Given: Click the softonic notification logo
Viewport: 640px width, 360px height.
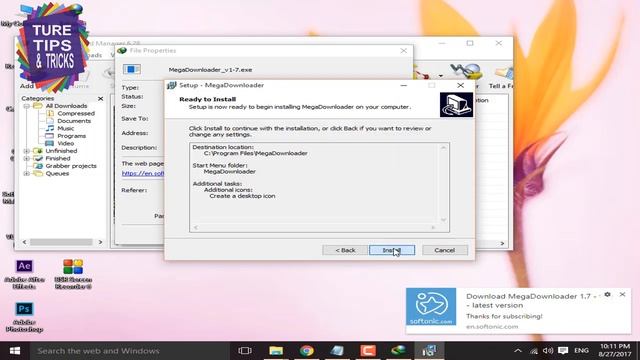Looking at the screenshot, I should [x=431, y=307].
